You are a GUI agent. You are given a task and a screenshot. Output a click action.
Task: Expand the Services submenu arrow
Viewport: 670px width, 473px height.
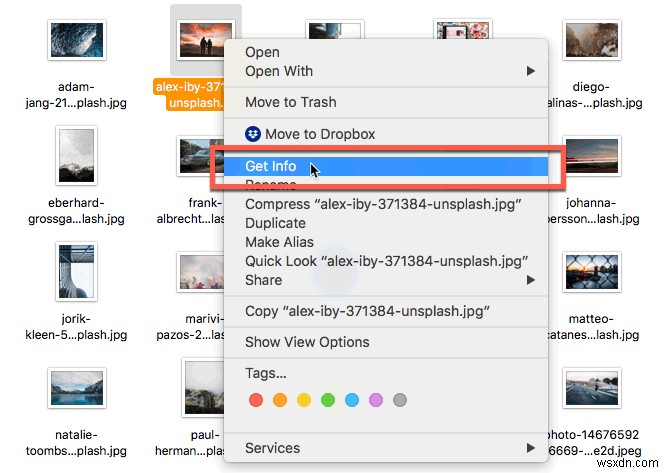(x=530, y=448)
